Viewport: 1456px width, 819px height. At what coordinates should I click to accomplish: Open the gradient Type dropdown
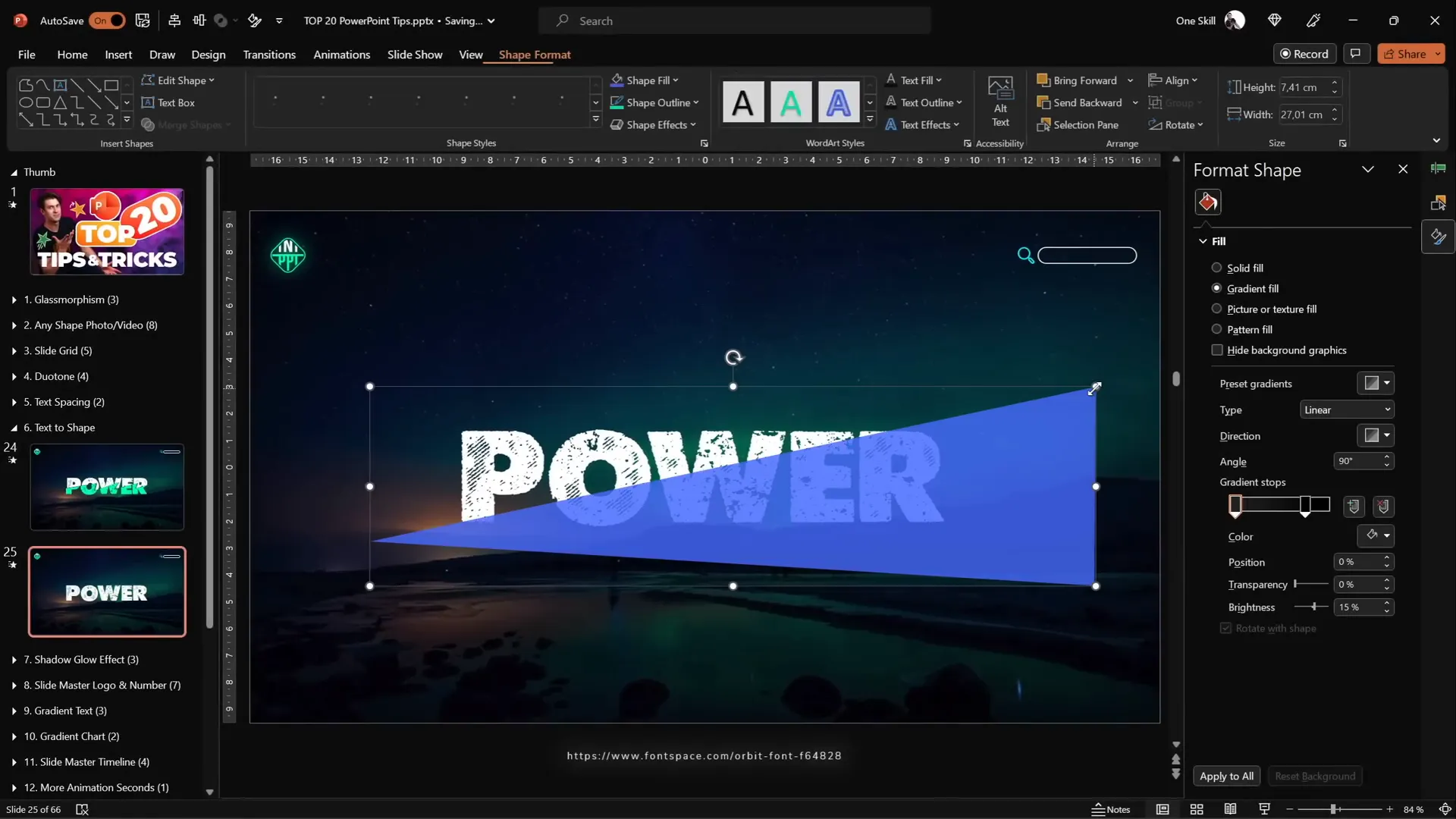tap(1347, 409)
